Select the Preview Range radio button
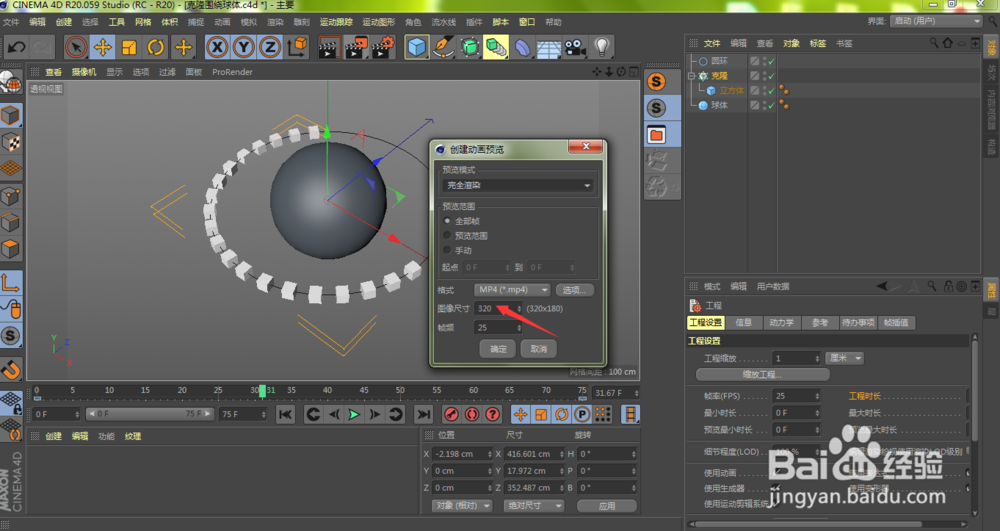Image resolution: width=1000 pixels, height=531 pixels. pos(447,236)
